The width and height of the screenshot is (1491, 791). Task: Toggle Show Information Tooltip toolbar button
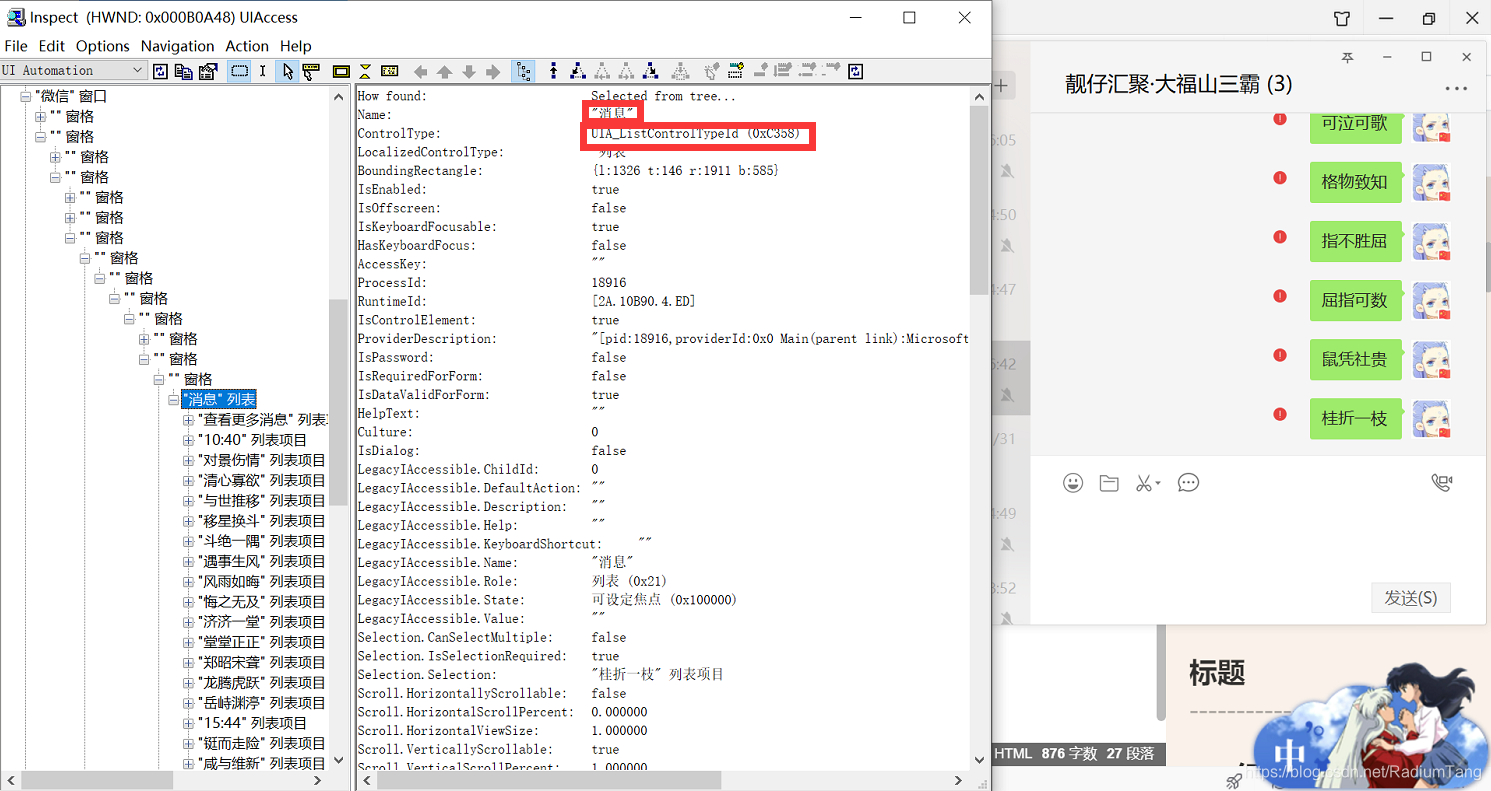pos(389,71)
